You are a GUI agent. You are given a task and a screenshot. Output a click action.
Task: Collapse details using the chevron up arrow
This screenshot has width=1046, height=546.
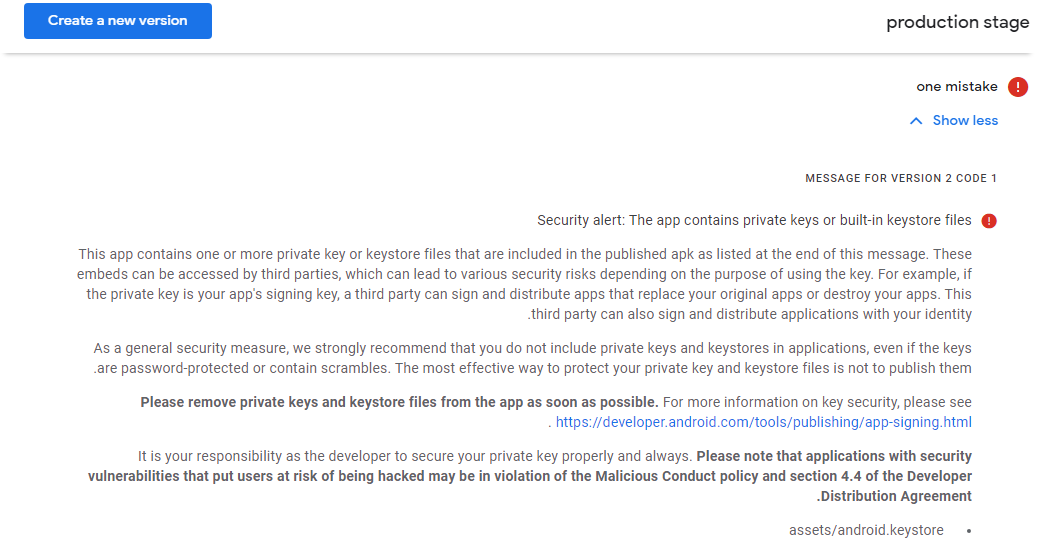point(916,121)
